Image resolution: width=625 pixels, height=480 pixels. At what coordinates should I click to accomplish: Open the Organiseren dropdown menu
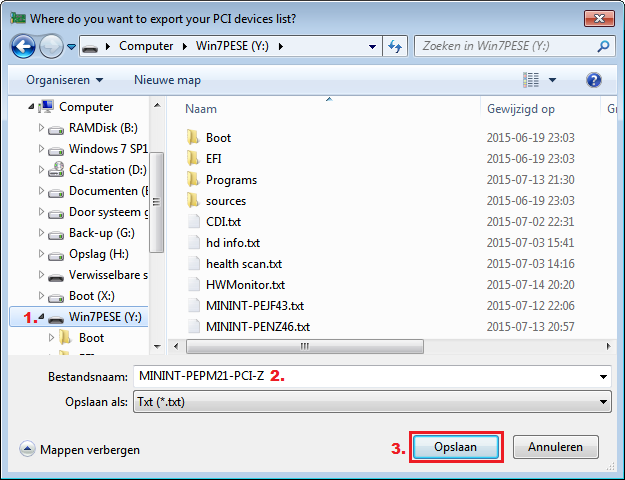(x=65, y=80)
